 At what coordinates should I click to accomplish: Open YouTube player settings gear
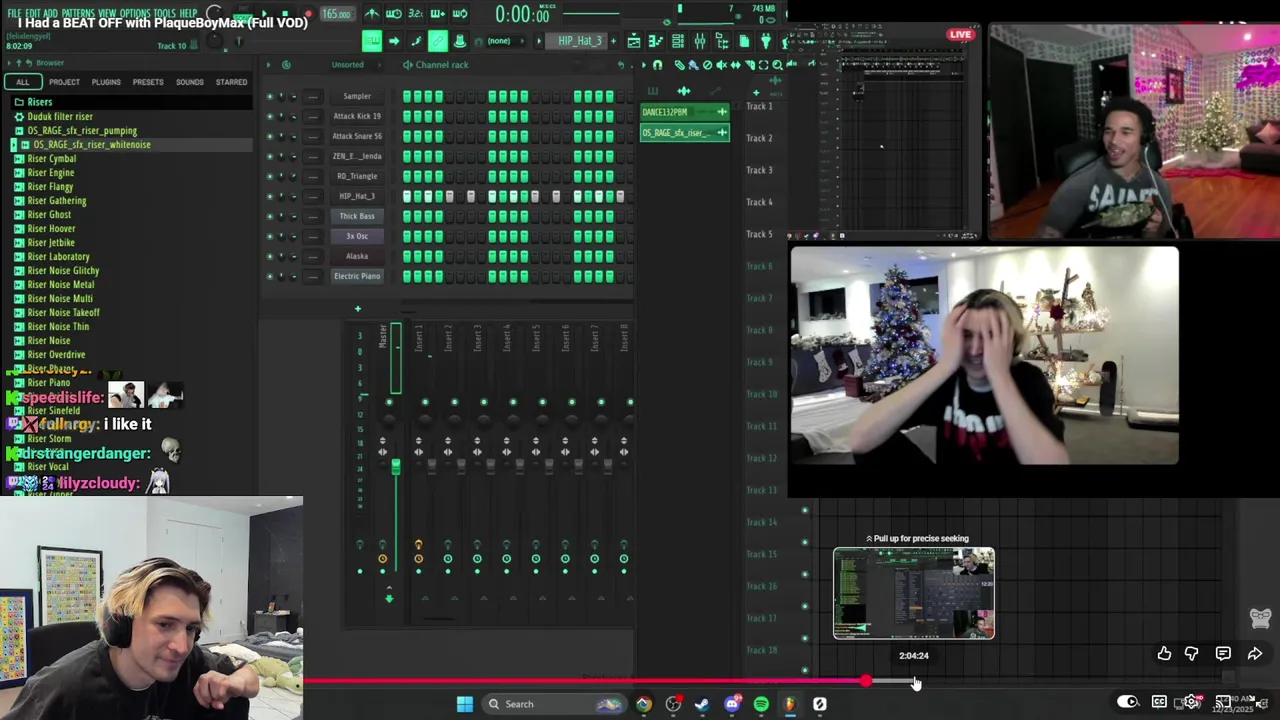pos(1191,701)
